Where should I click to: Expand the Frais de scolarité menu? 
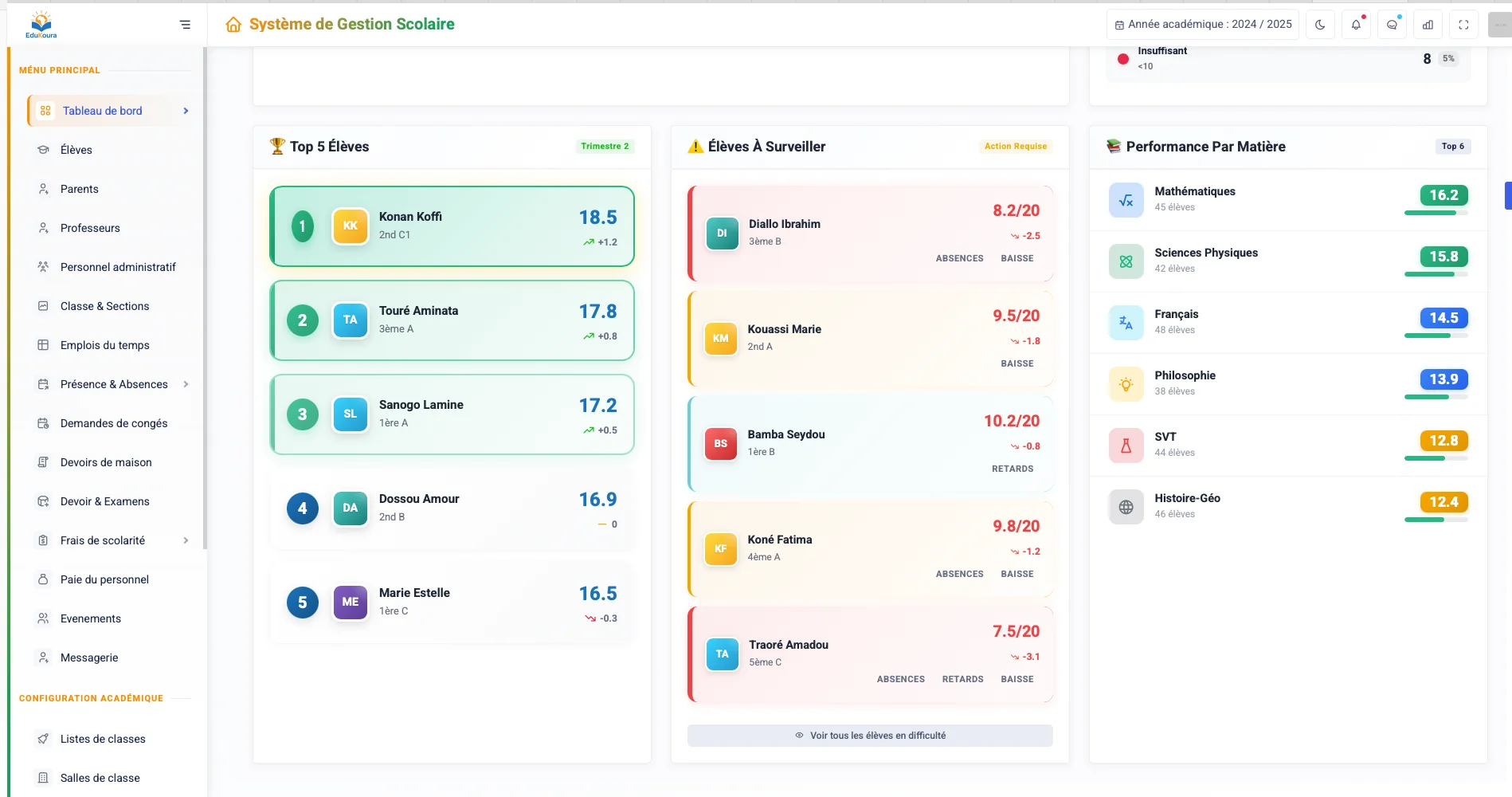pyautogui.click(x=186, y=540)
